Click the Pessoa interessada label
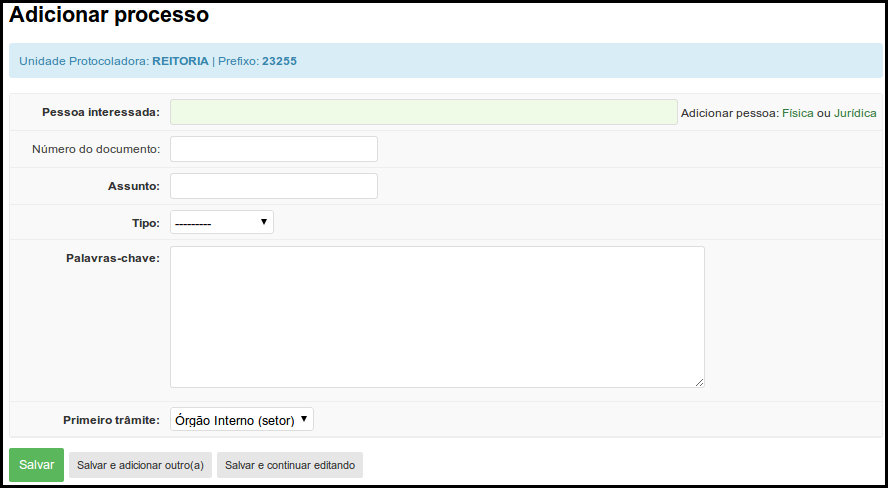The width and height of the screenshot is (888, 488). 101,112
